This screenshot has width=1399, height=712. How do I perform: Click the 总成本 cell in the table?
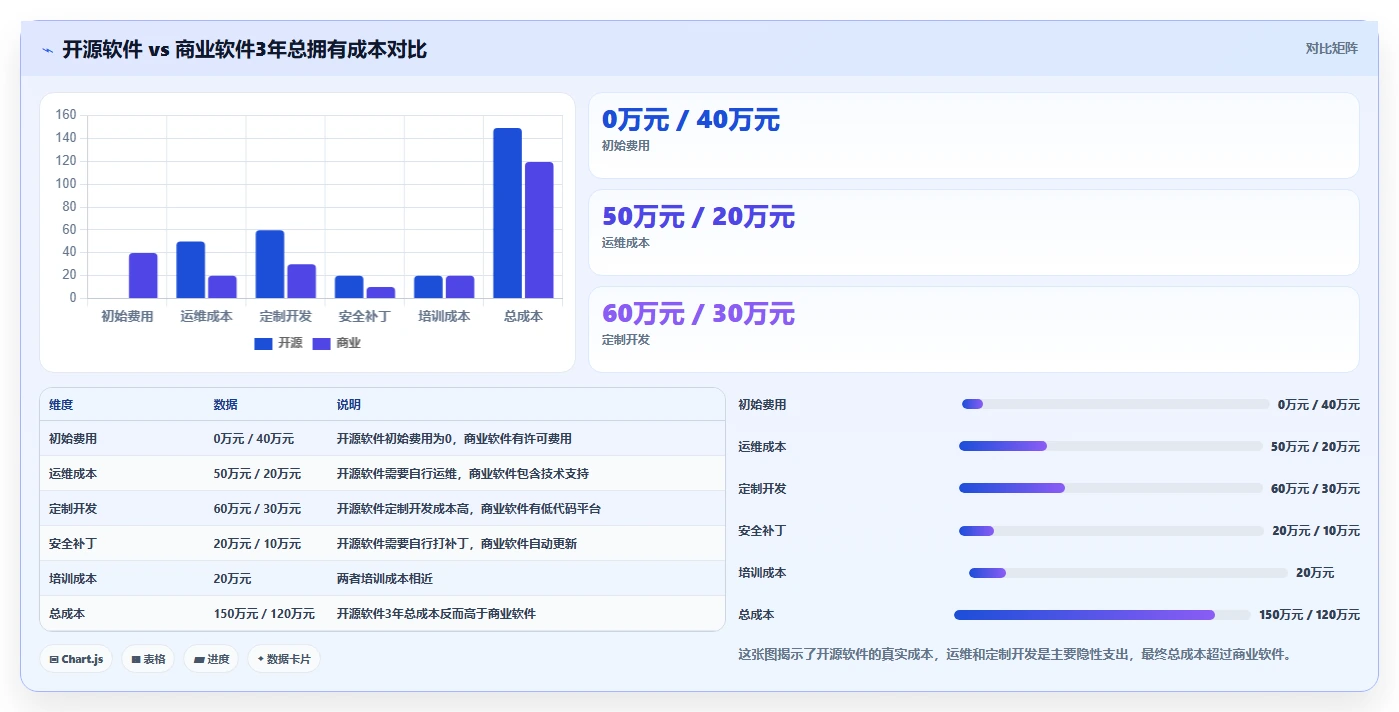click(67, 614)
